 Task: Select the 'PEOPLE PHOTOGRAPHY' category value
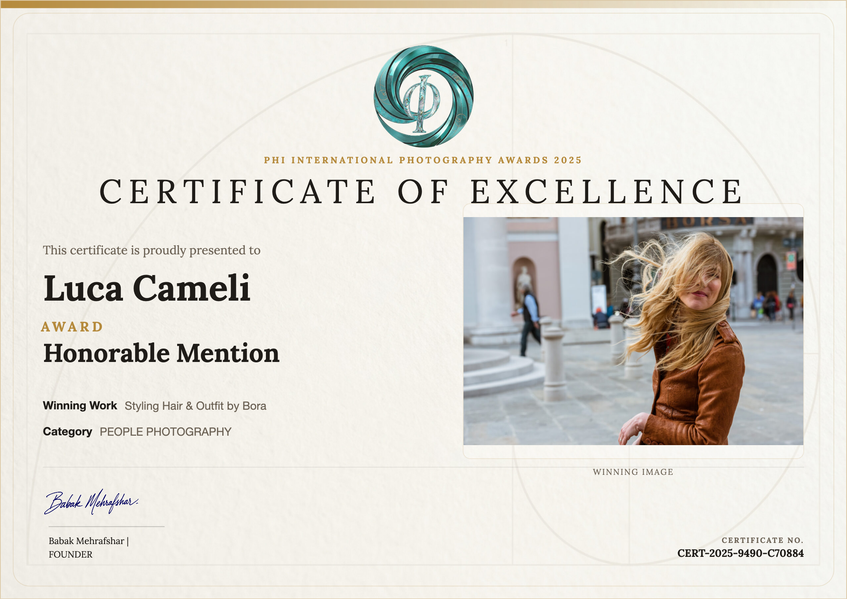pos(166,432)
